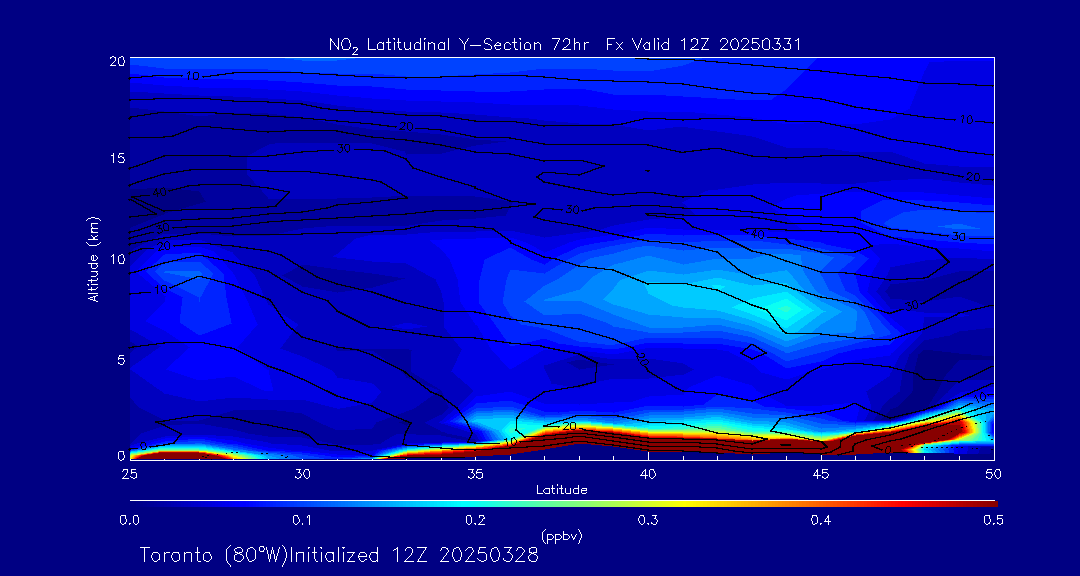This screenshot has width=1080, height=576.
Task: Select colorbar scale value '0.4'
Action: point(821,521)
